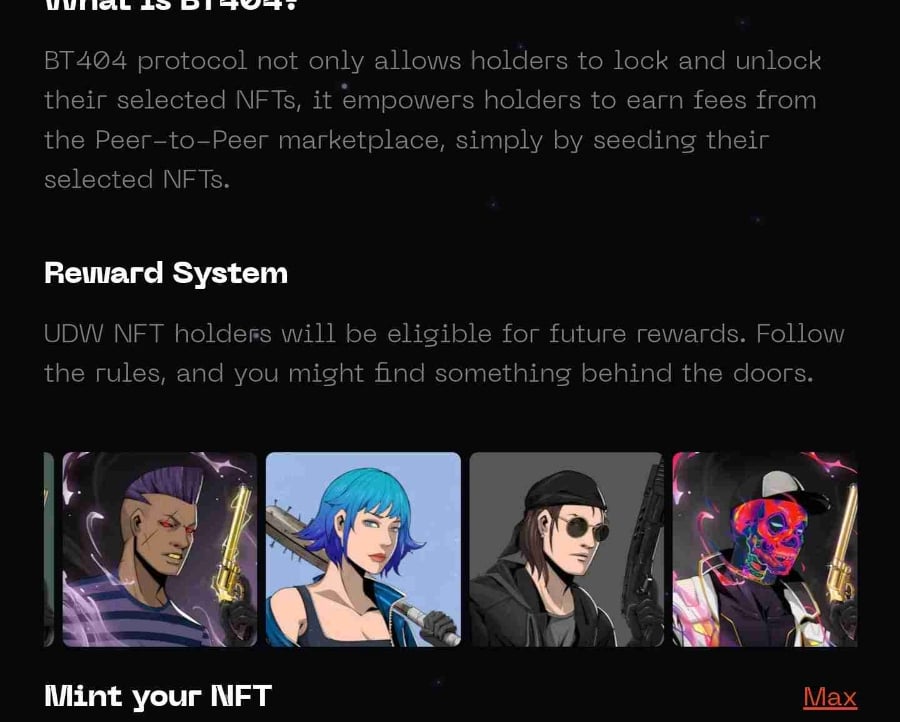Image resolution: width=900 pixels, height=722 pixels.
Task: Click the UDW NFT holders rewards paragraph
Action: tap(444, 354)
